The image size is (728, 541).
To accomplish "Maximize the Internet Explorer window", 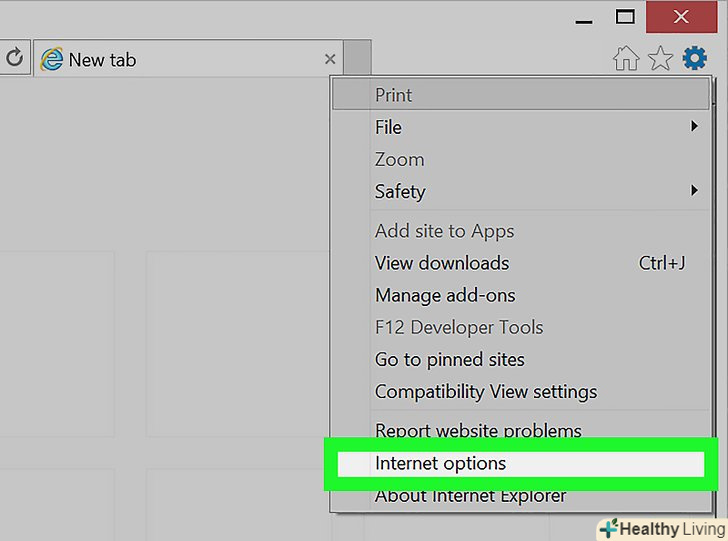I will (x=625, y=17).
